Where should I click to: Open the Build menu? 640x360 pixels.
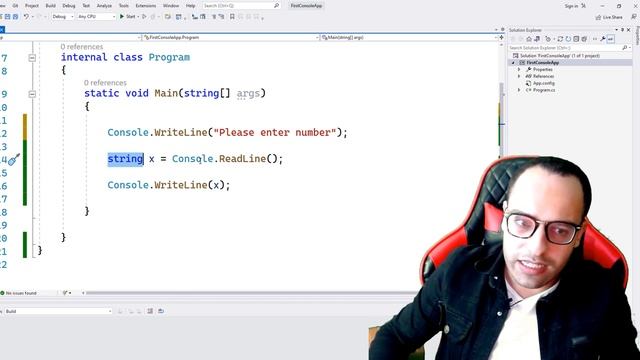(x=51, y=6)
